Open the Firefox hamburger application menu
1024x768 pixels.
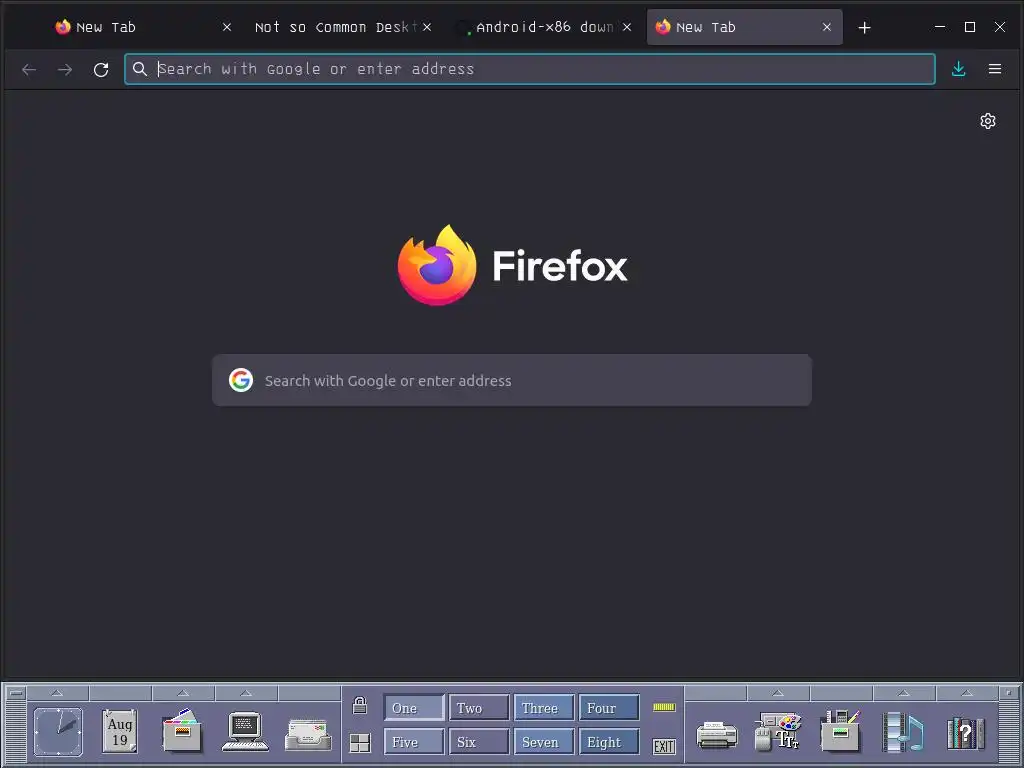995,69
